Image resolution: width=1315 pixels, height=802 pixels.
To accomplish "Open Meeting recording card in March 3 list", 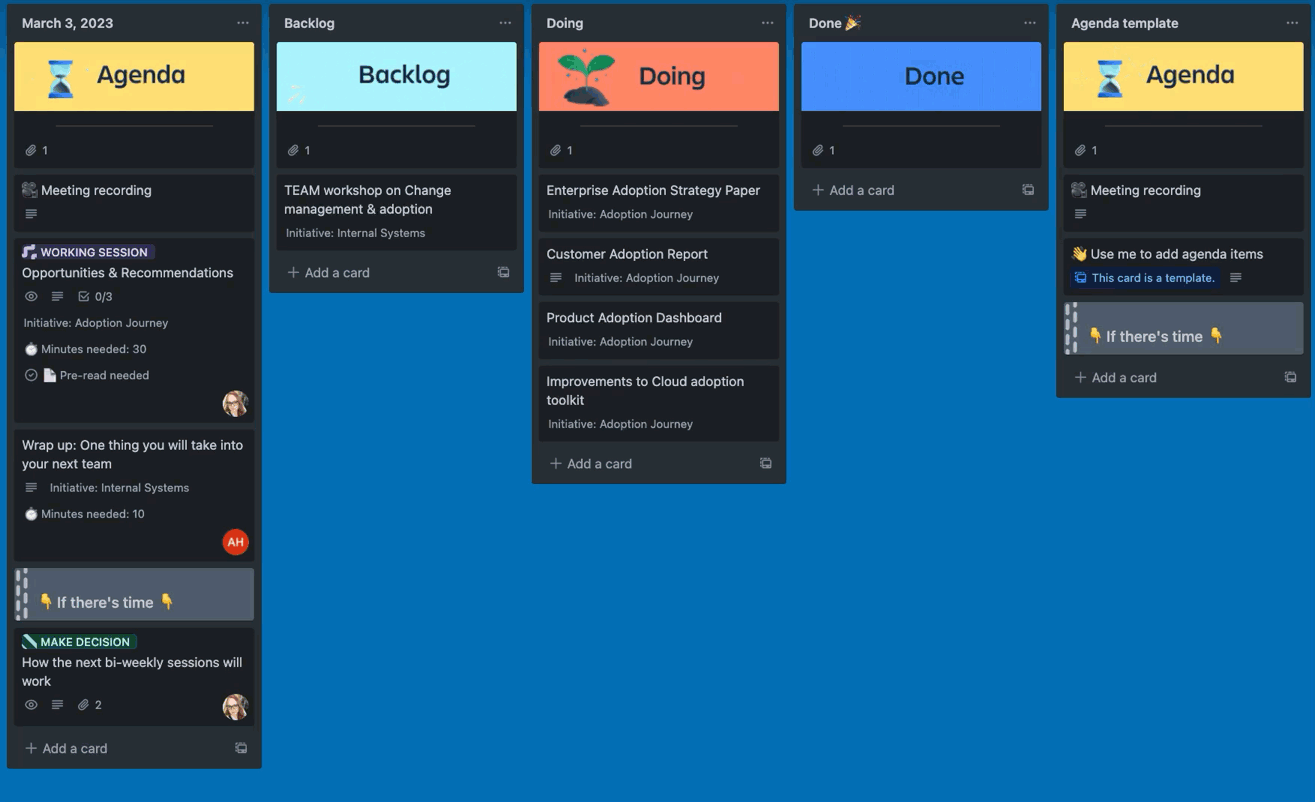I will [x=134, y=203].
